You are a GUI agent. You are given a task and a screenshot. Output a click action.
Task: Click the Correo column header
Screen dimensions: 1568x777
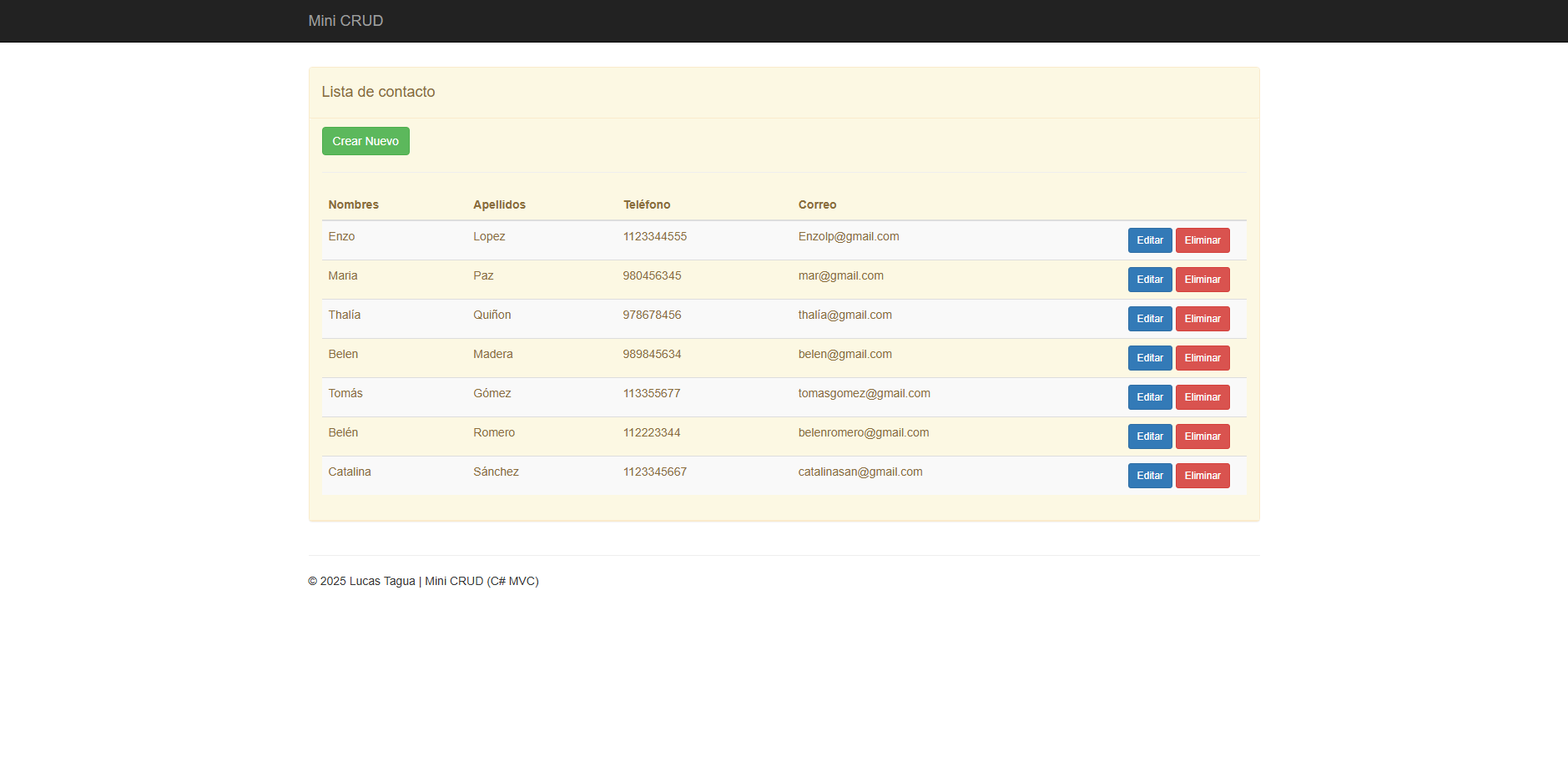point(817,204)
